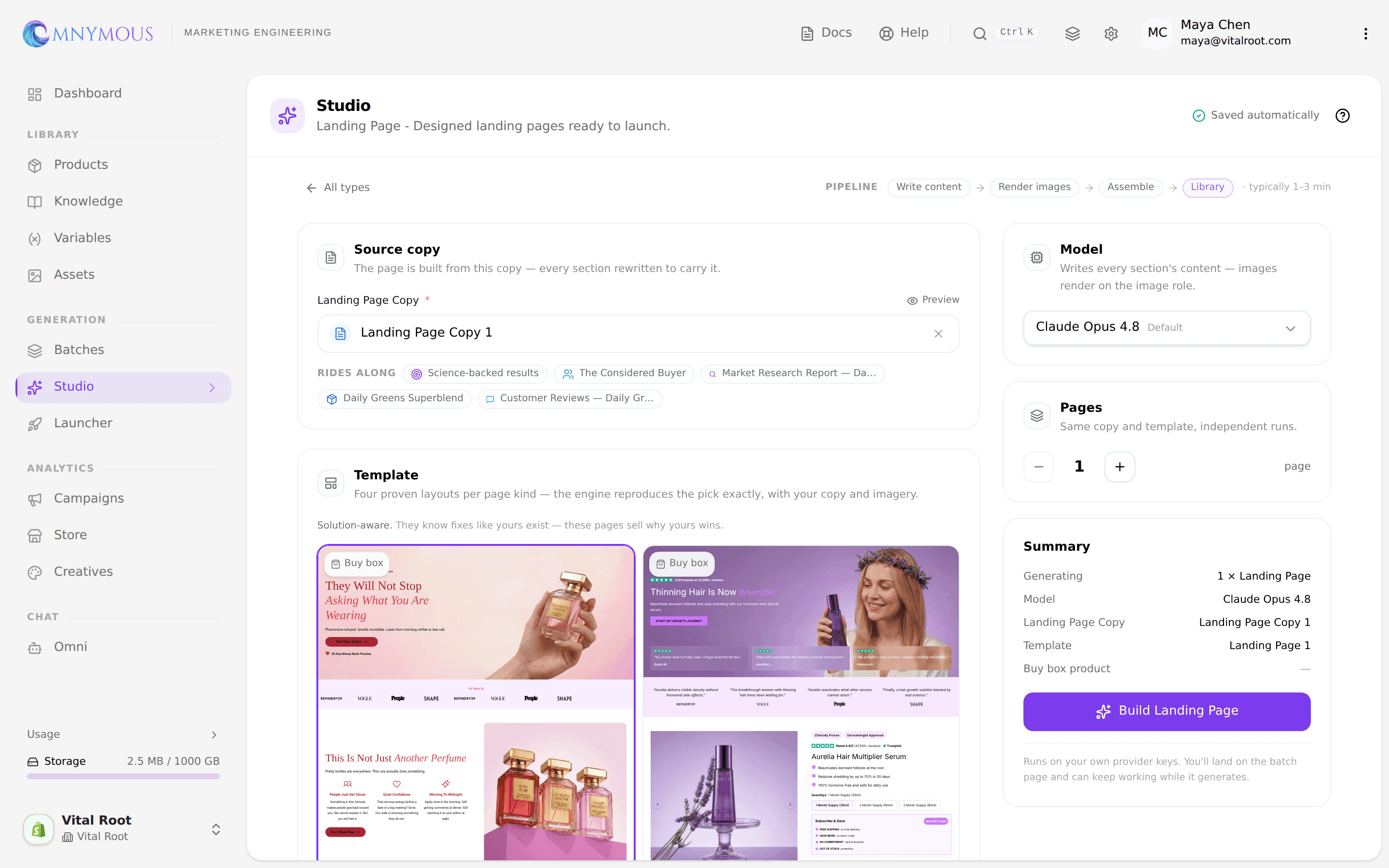The height and width of the screenshot is (868, 1389).
Task: Click the Products box icon
Action: [35, 165]
